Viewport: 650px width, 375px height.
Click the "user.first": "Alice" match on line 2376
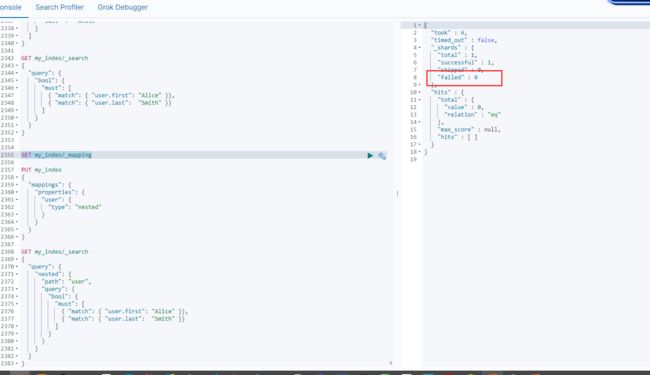[x=124, y=312]
